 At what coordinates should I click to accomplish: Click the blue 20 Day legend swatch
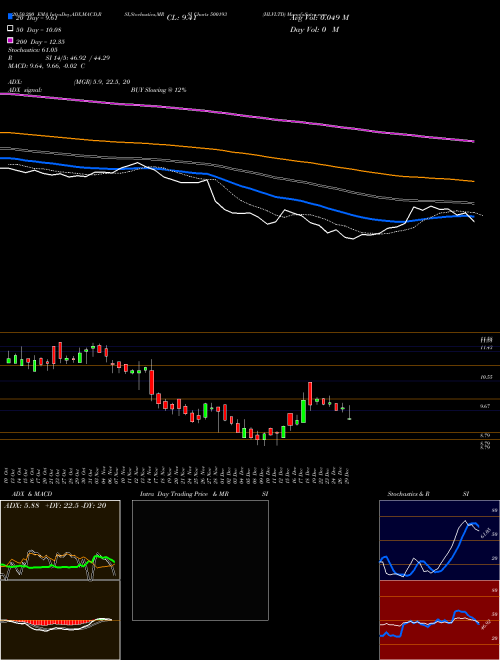point(10,17)
